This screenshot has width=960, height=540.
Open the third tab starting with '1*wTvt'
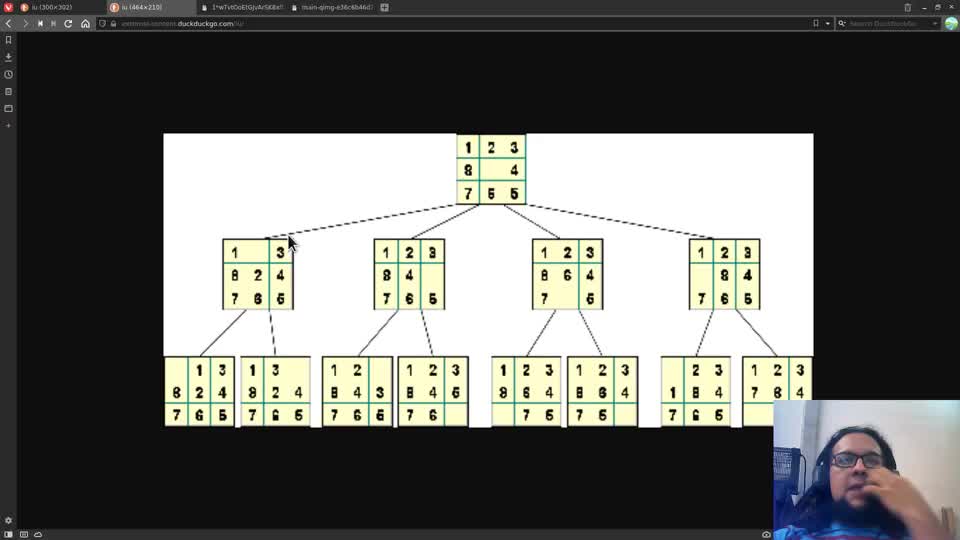[x=242, y=7]
